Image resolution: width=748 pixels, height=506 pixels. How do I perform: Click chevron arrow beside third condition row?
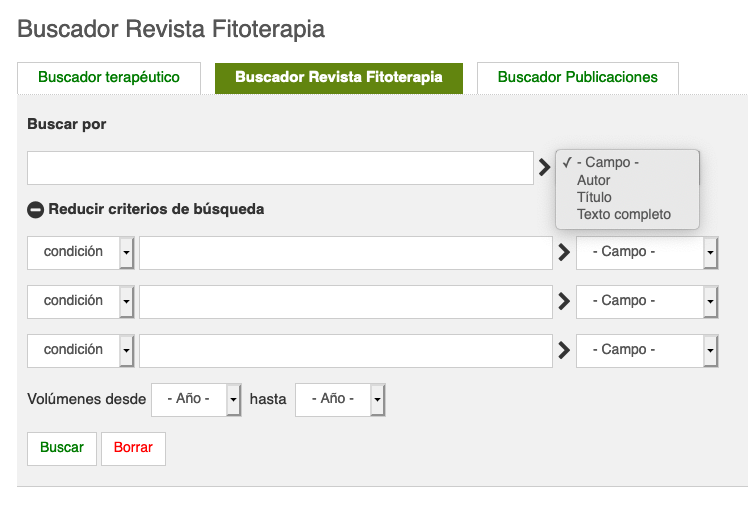click(564, 351)
